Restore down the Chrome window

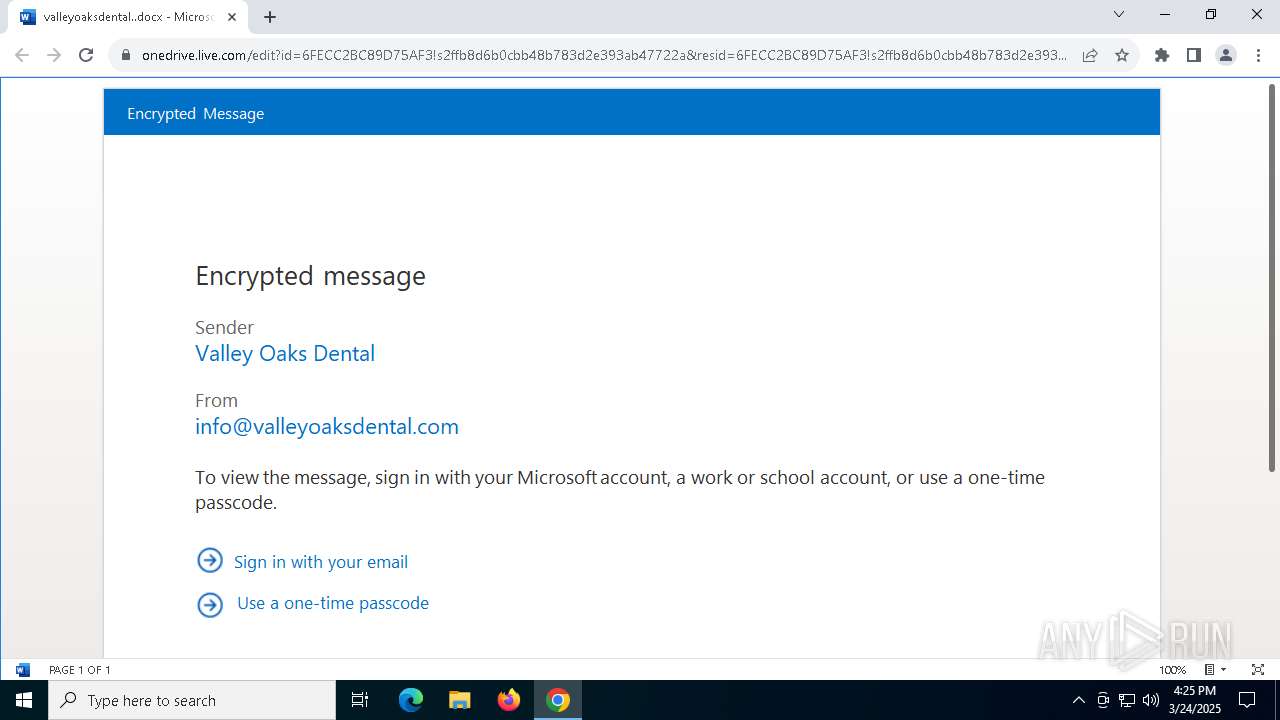click(x=1211, y=14)
